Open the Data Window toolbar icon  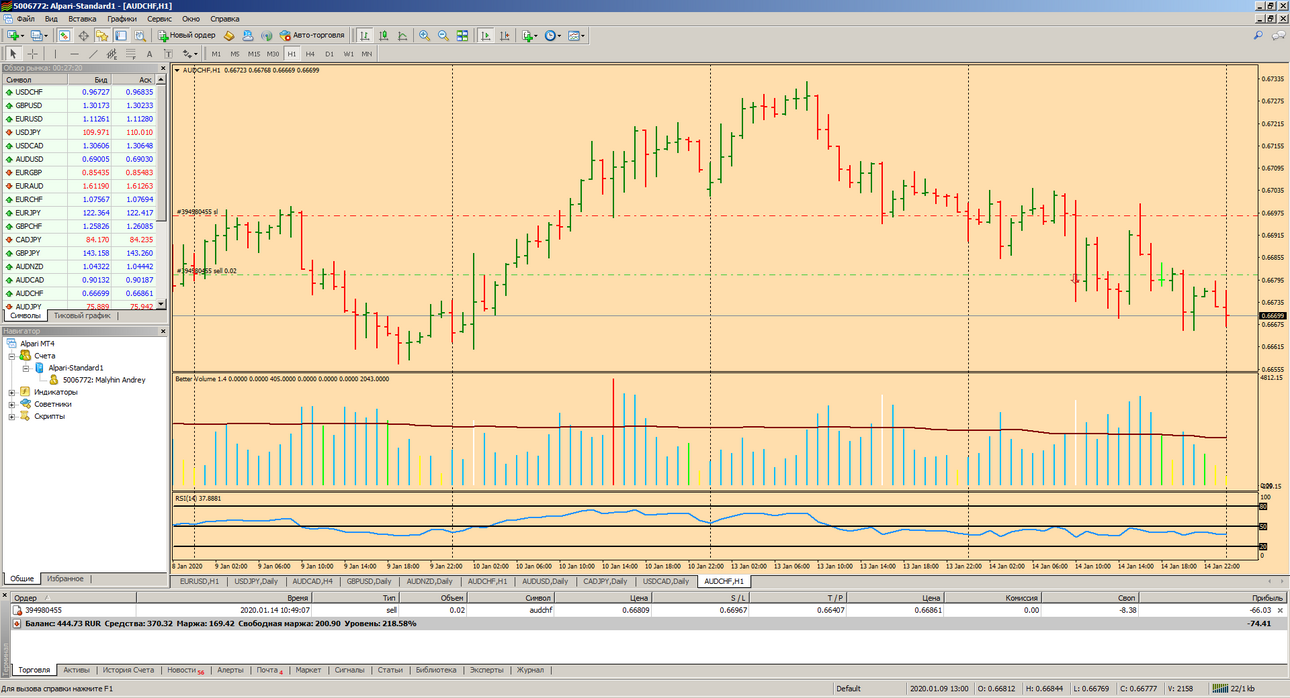[84, 35]
